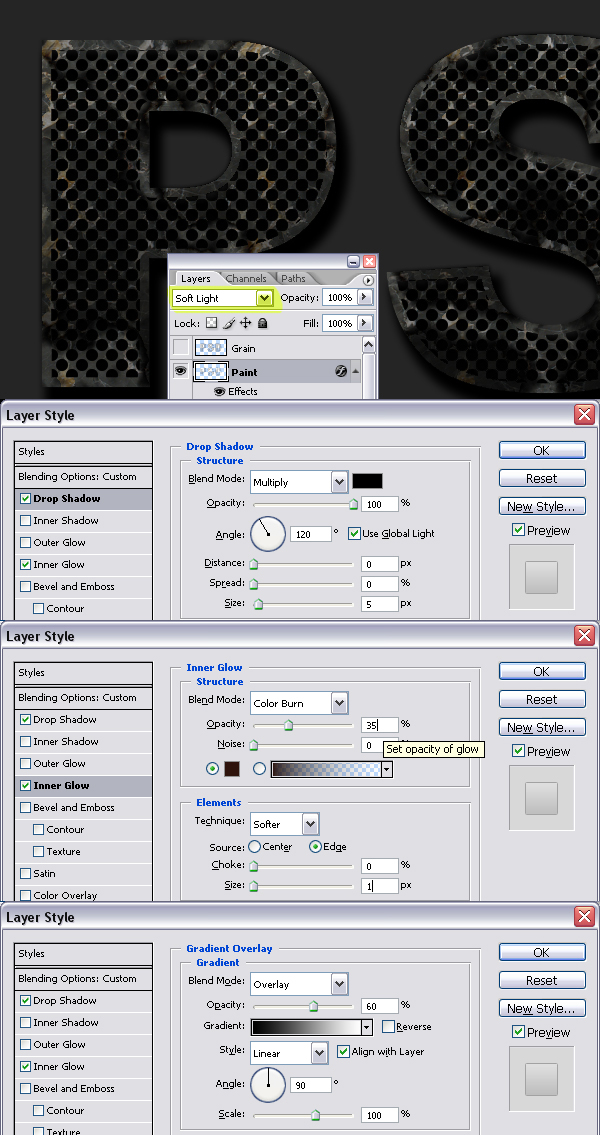Select Outer Glow entry in Gradient Overlay dialog
Image resolution: width=600 pixels, height=1135 pixels.
[83, 1045]
